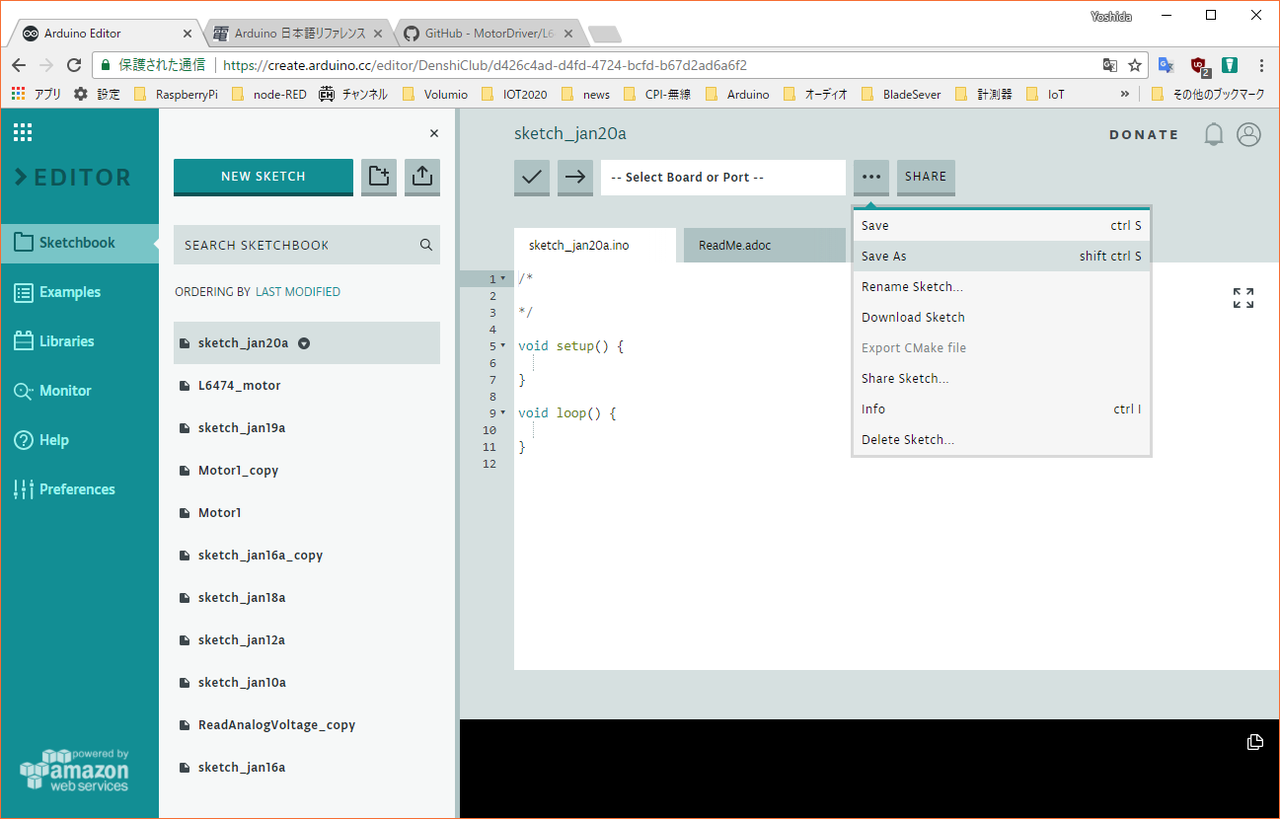1280x819 pixels.
Task: Click the copy console output icon
Action: [x=1255, y=742]
